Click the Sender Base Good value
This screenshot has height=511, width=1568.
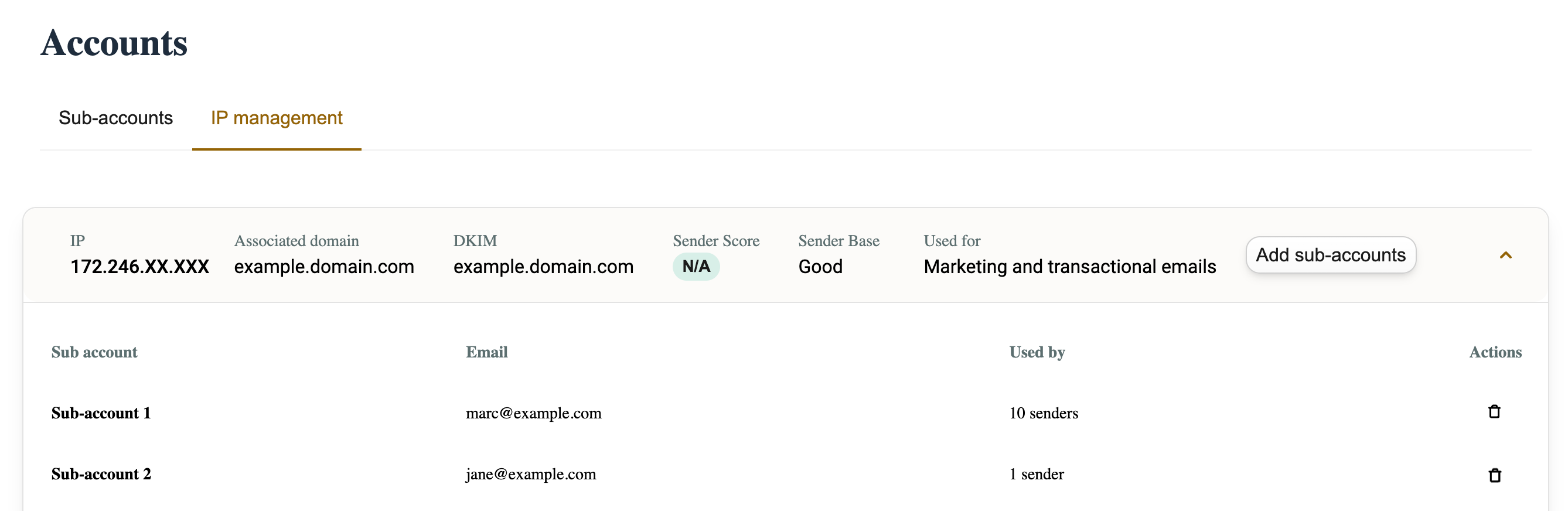[820, 267]
